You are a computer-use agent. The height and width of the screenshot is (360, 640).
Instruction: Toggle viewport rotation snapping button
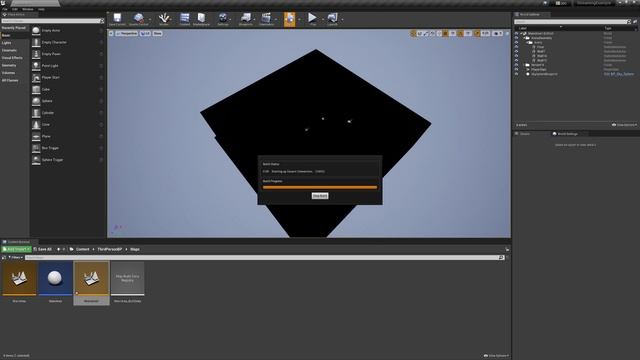[460, 33]
